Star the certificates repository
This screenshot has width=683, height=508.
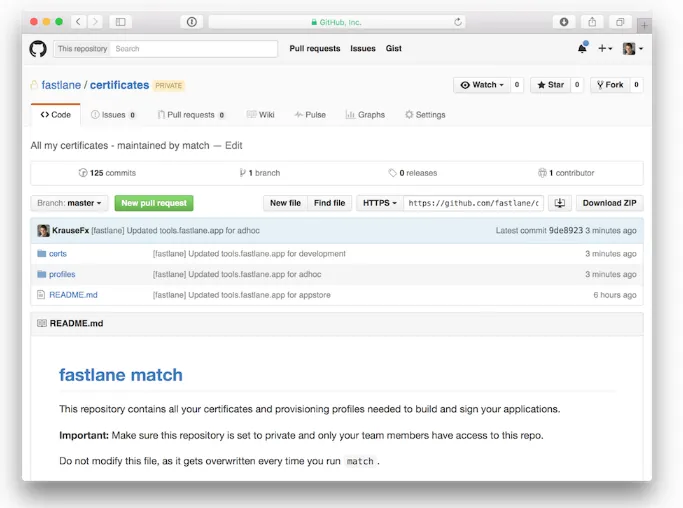(549, 85)
